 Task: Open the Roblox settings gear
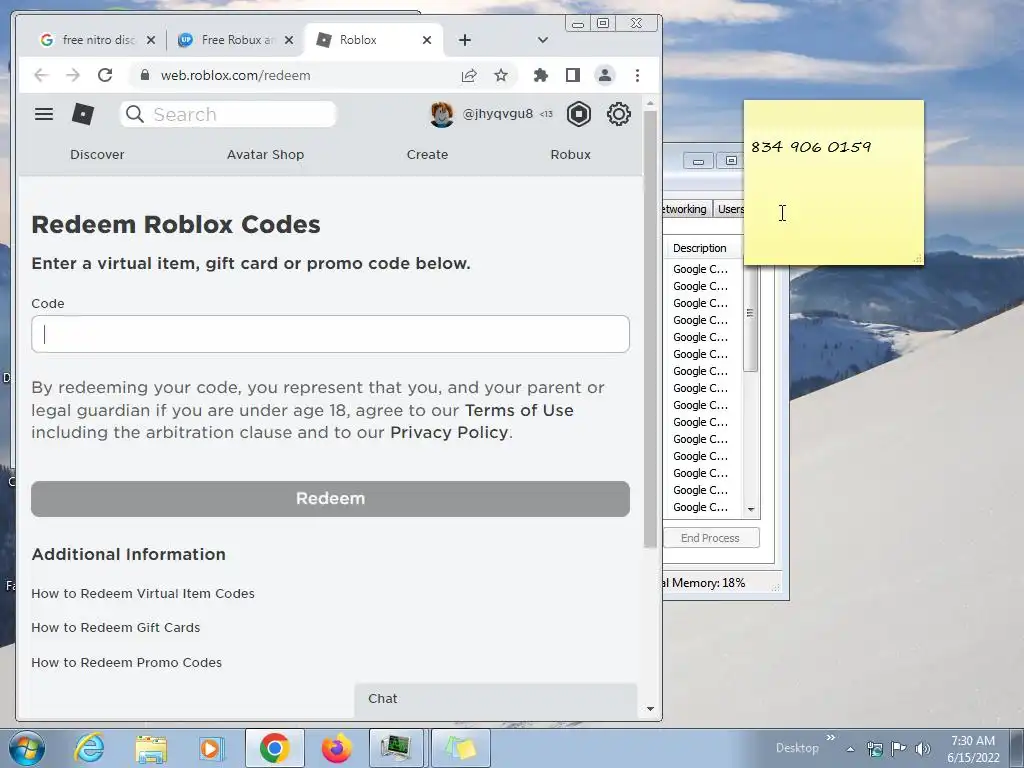click(x=618, y=114)
